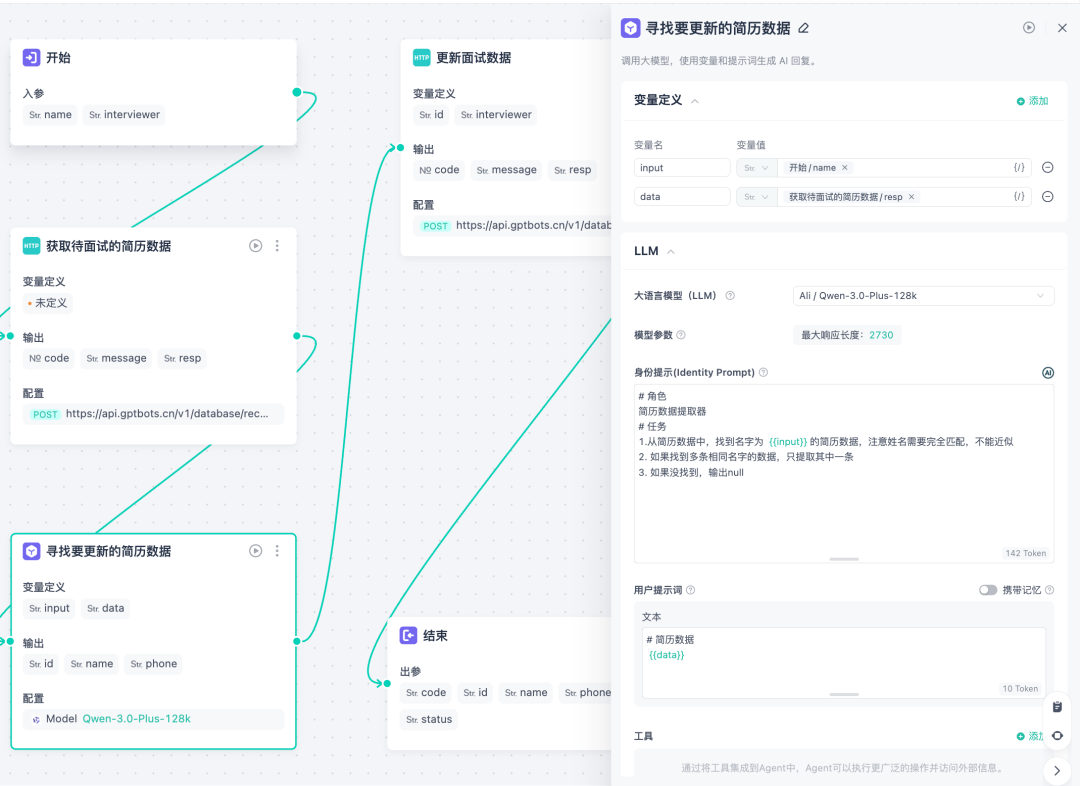This screenshot has height=786, width=1080.
Task: Collapse the 变量定义 section
Action: 695,101
